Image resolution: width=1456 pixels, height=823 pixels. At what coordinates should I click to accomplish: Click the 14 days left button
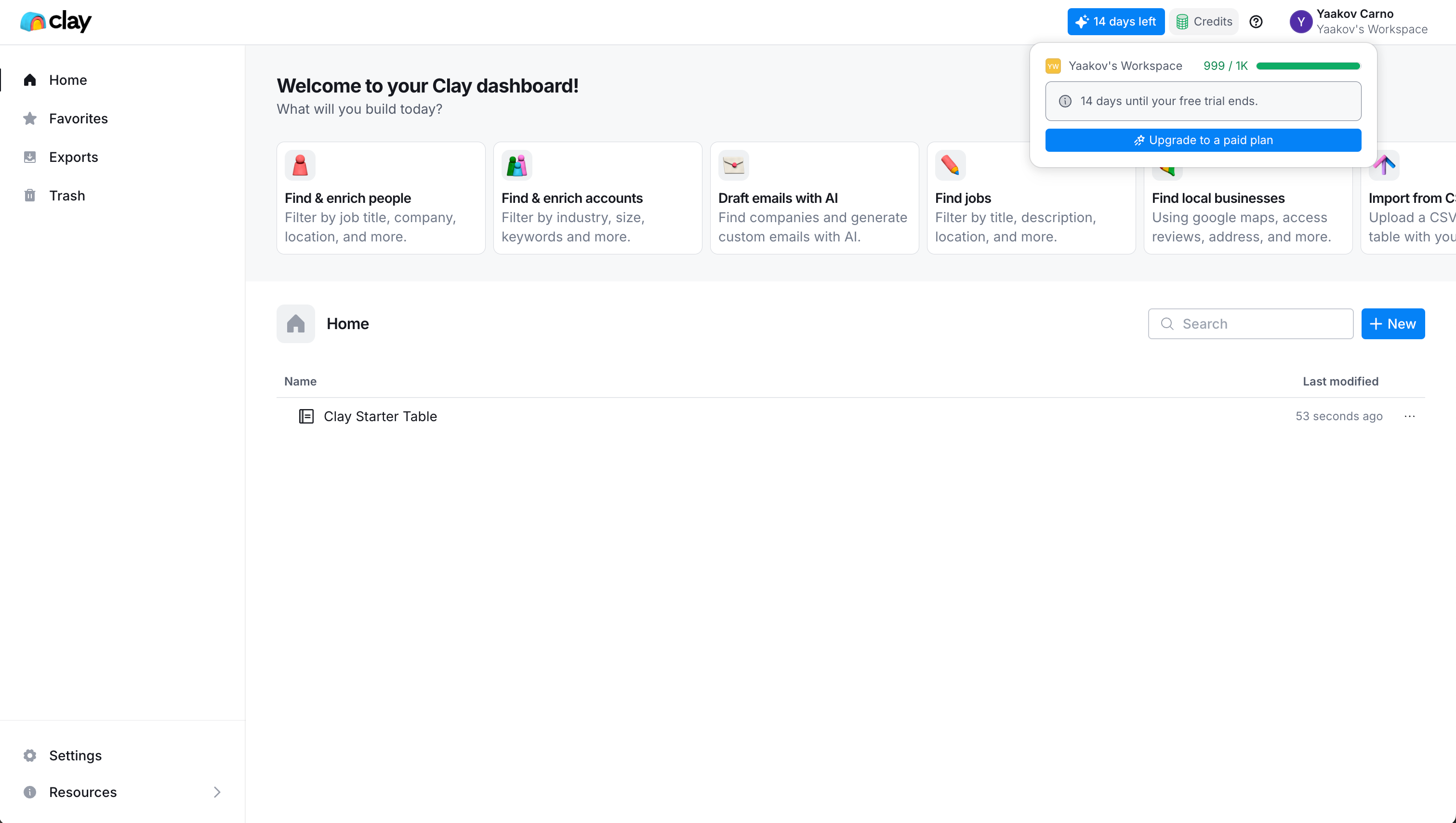(1116, 22)
